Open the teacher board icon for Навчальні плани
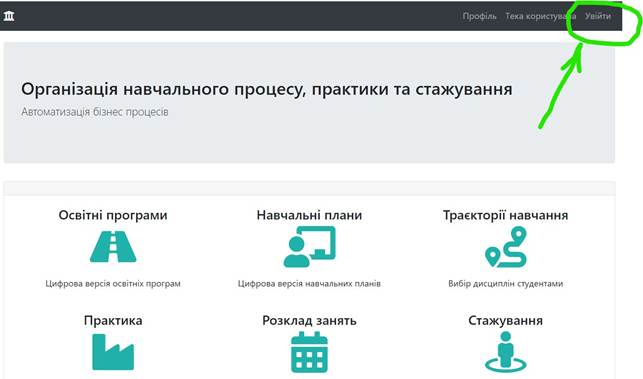The image size is (643, 379). (310, 247)
